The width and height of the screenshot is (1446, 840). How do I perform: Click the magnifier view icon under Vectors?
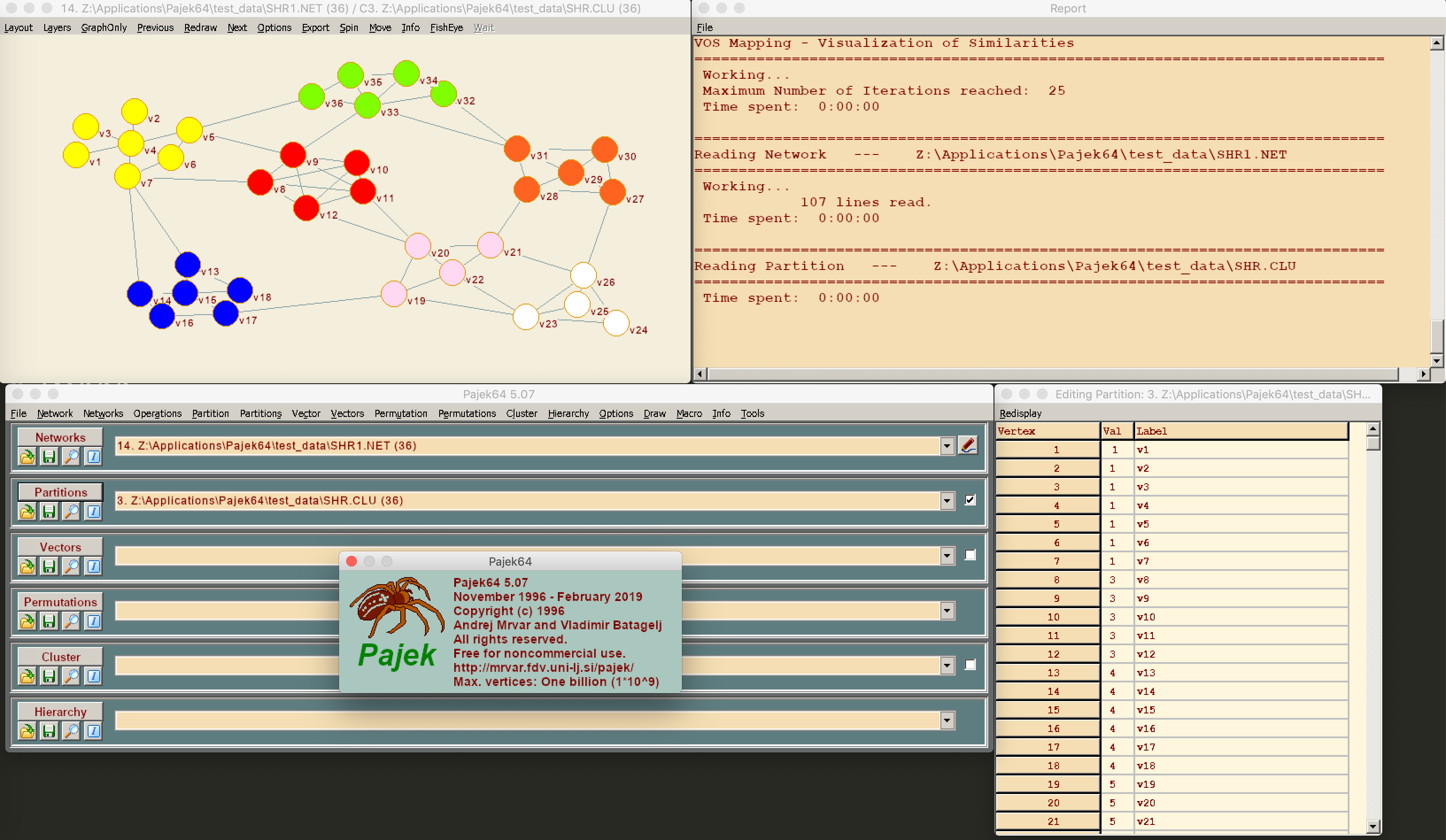71,566
